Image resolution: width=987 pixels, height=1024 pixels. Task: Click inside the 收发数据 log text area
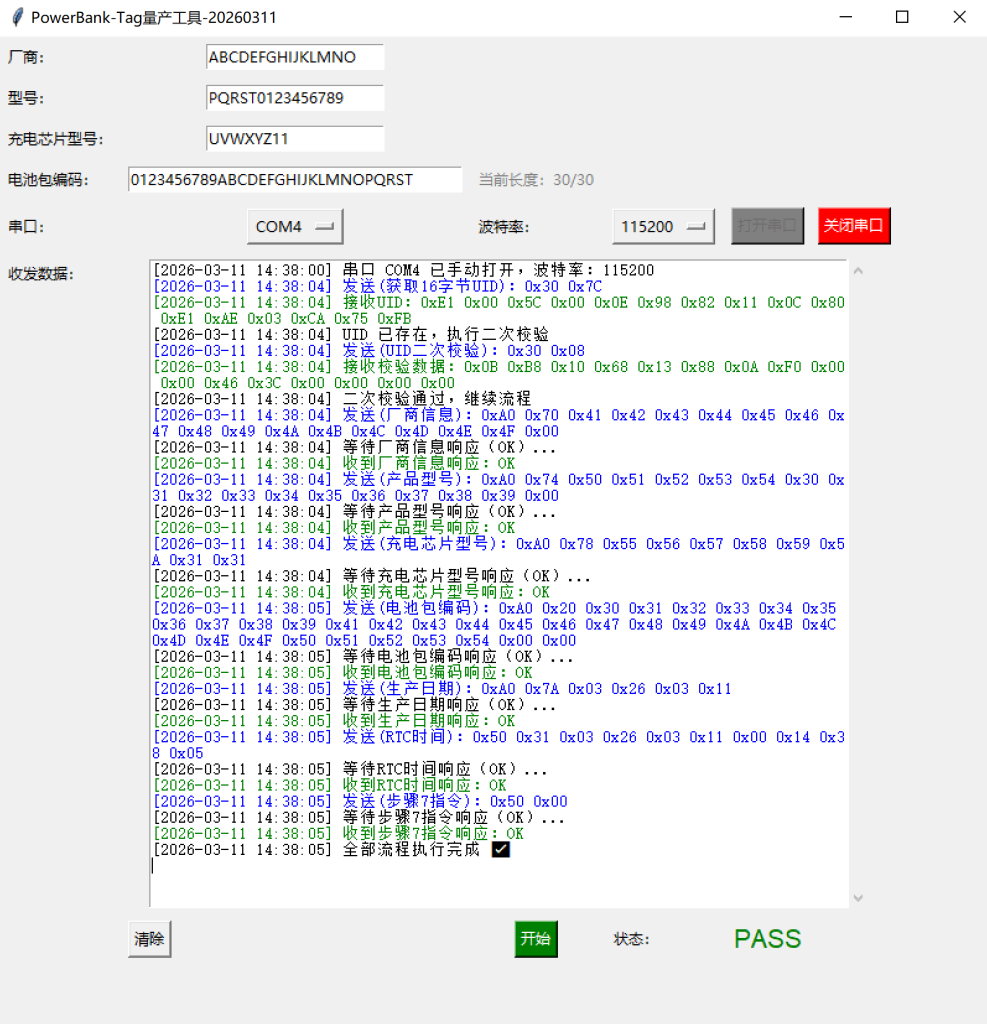point(498,880)
